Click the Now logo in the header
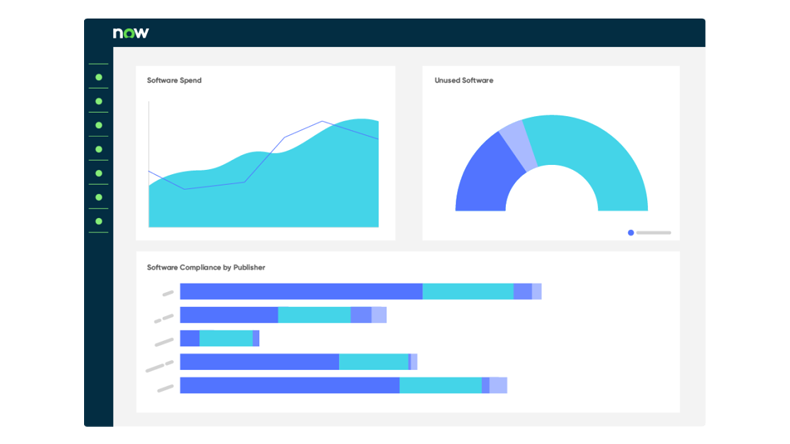 [131, 33]
